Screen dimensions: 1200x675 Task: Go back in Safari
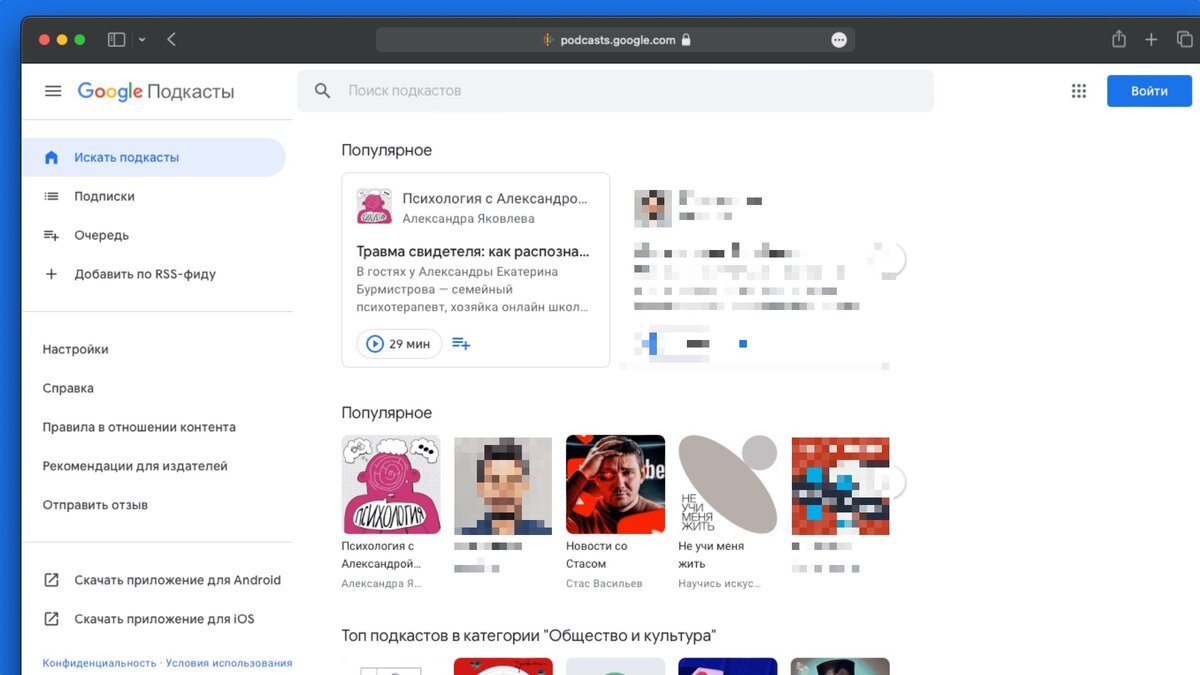coord(171,40)
